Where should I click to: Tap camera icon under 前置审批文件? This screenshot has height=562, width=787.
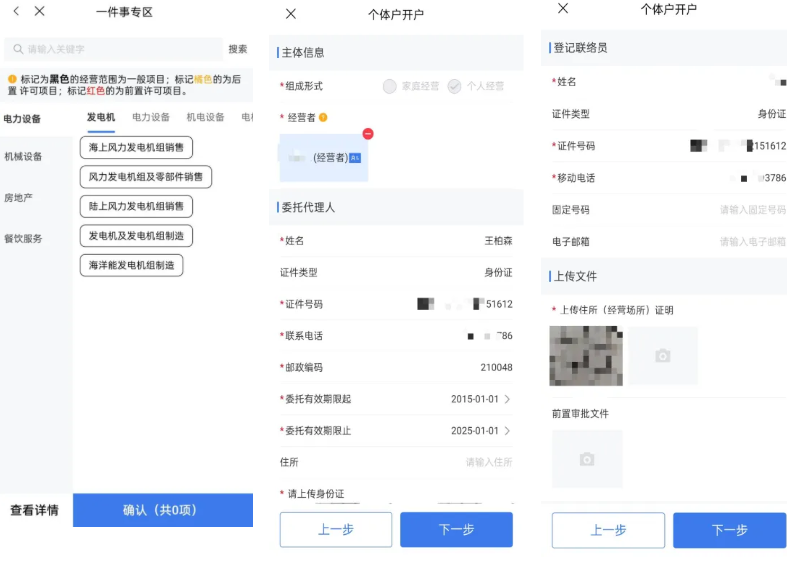587,459
